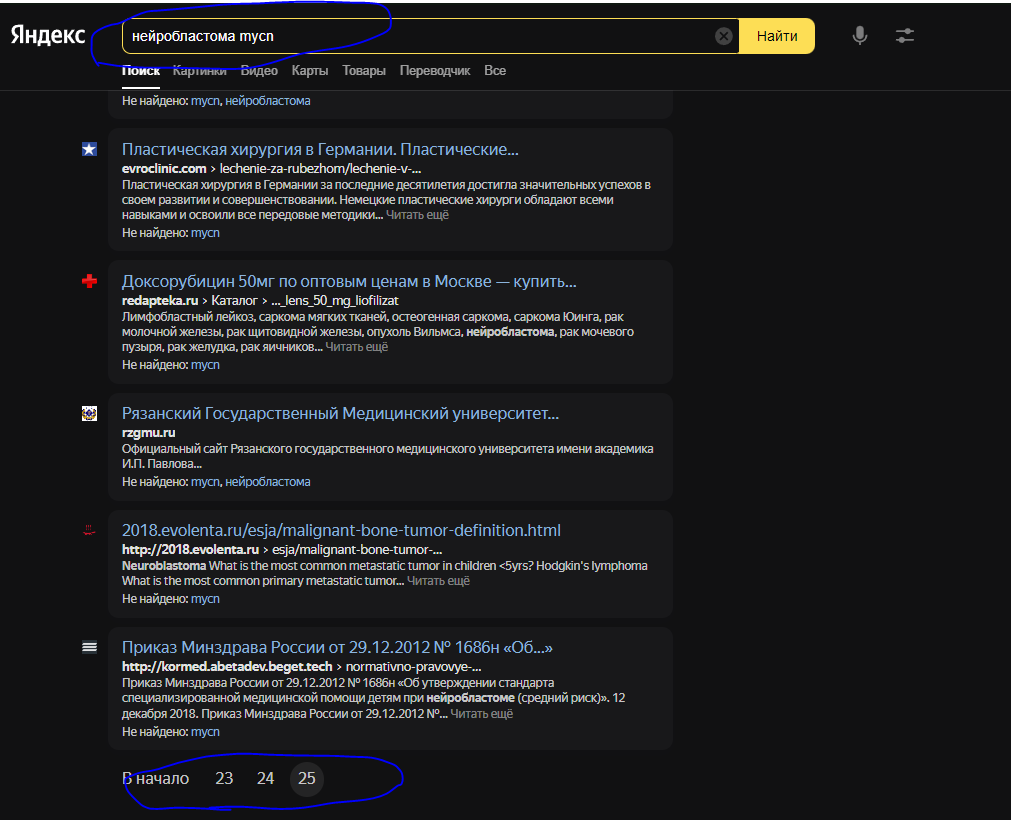Click the rzgmu.ru crest favicon
The width and height of the screenshot is (1011, 820).
pyautogui.click(x=89, y=413)
